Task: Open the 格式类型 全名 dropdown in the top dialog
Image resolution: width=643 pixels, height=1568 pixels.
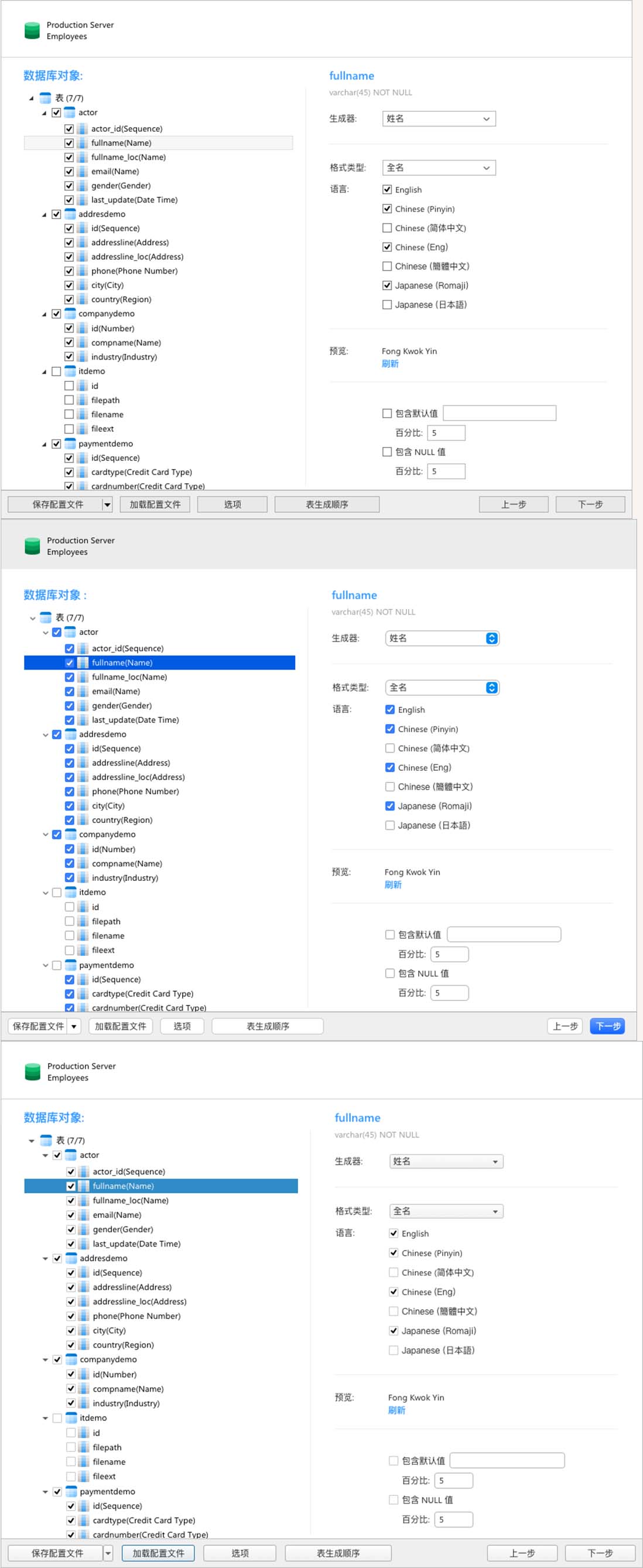Action: pyautogui.click(x=439, y=168)
